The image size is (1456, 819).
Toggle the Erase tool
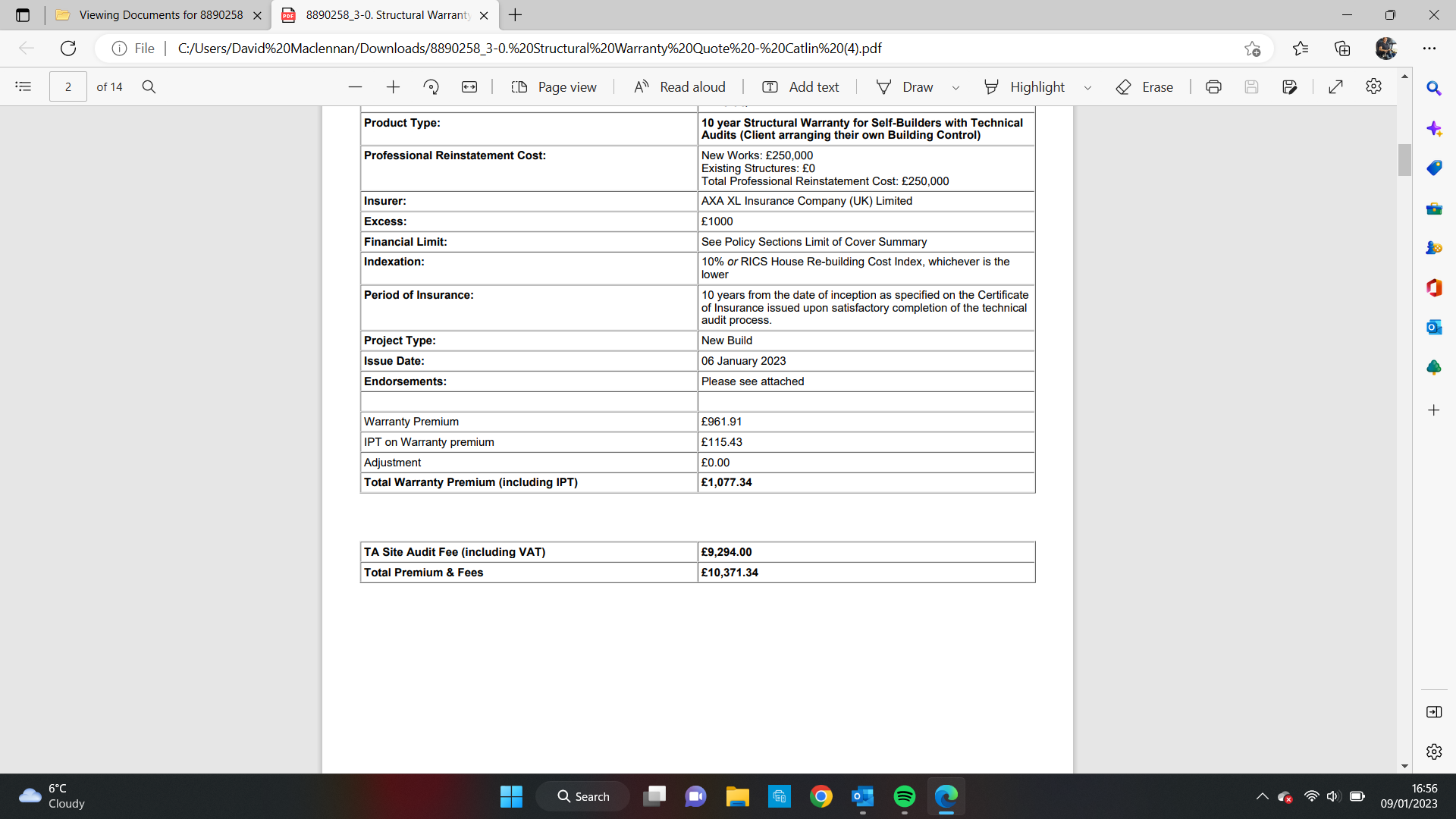click(1144, 86)
